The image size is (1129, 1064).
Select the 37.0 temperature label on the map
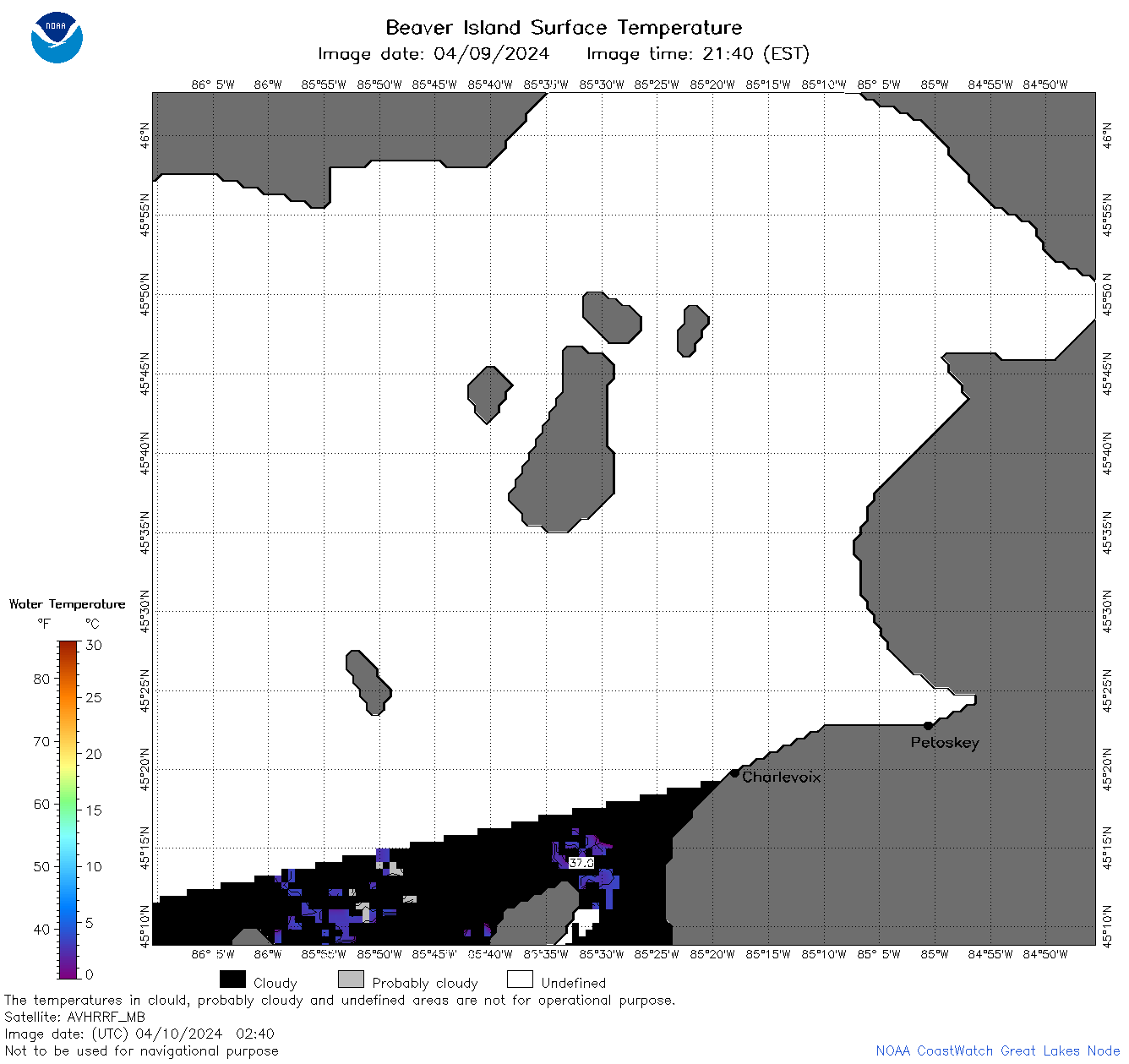pyautogui.click(x=581, y=863)
